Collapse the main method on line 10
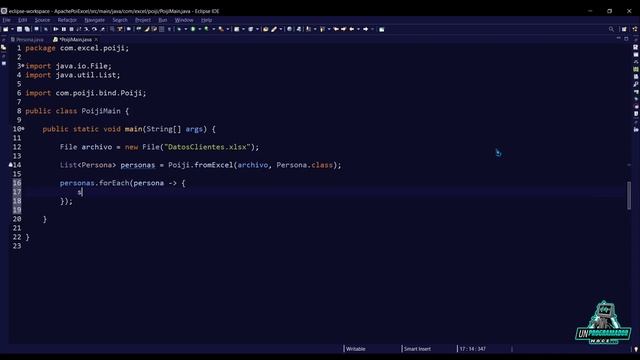640x360 pixels. click(x=23, y=129)
